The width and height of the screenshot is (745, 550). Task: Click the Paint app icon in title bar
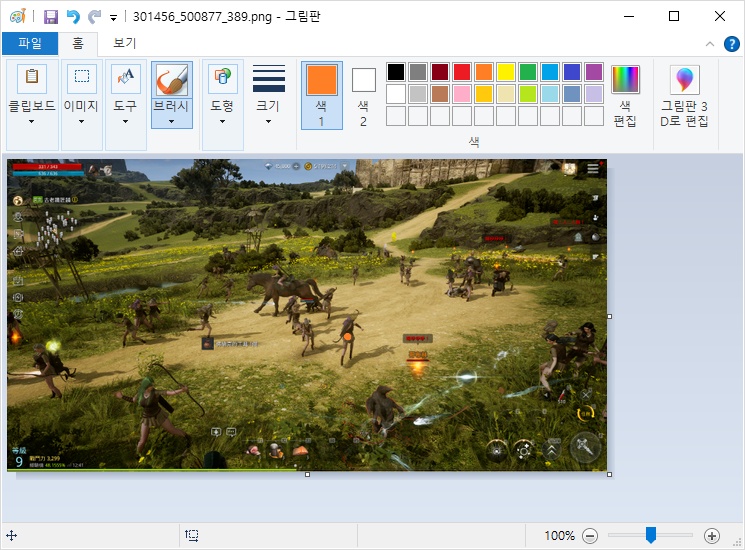pyautogui.click(x=18, y=17)
